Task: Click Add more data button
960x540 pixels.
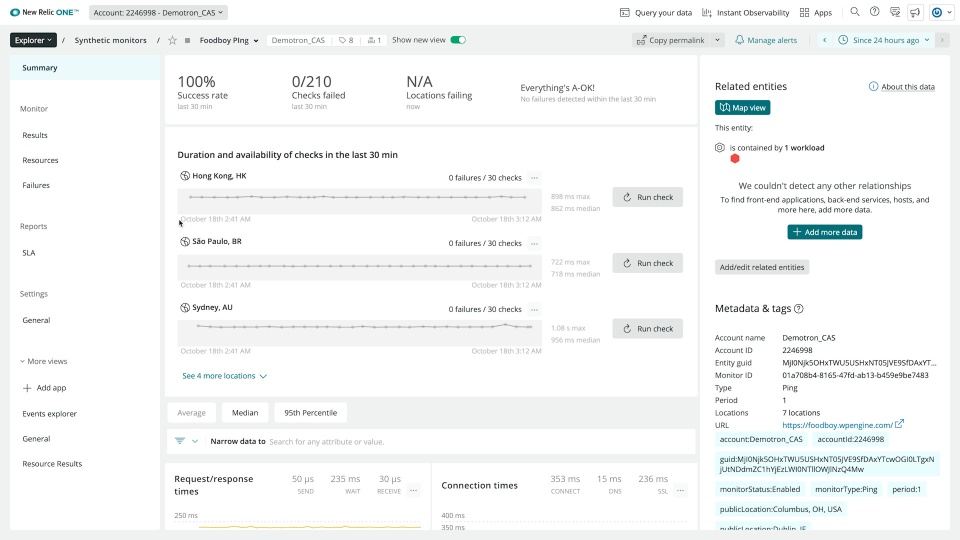Action: [x=825, y=232]
